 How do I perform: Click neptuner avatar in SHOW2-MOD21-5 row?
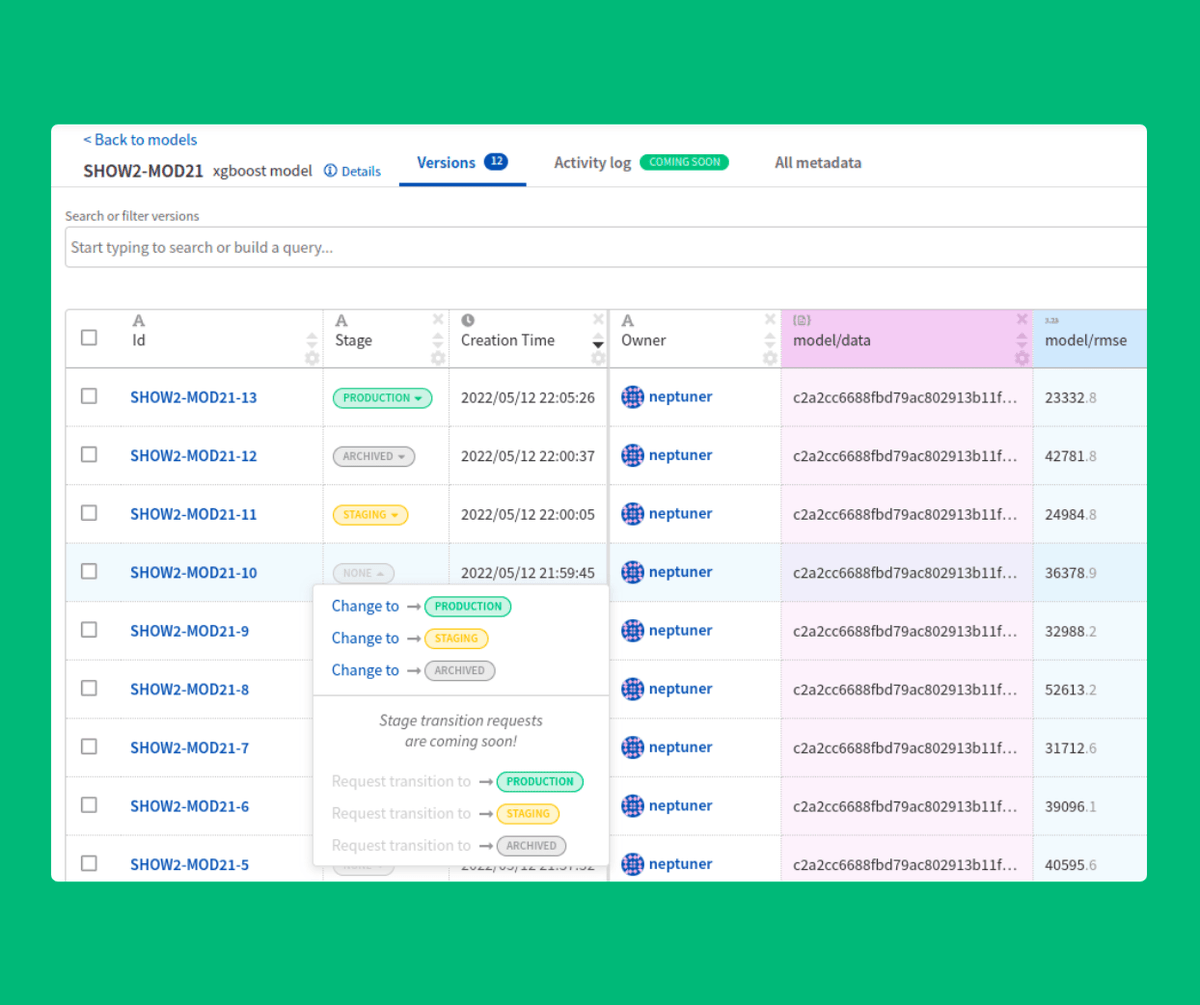click(633, 864)
